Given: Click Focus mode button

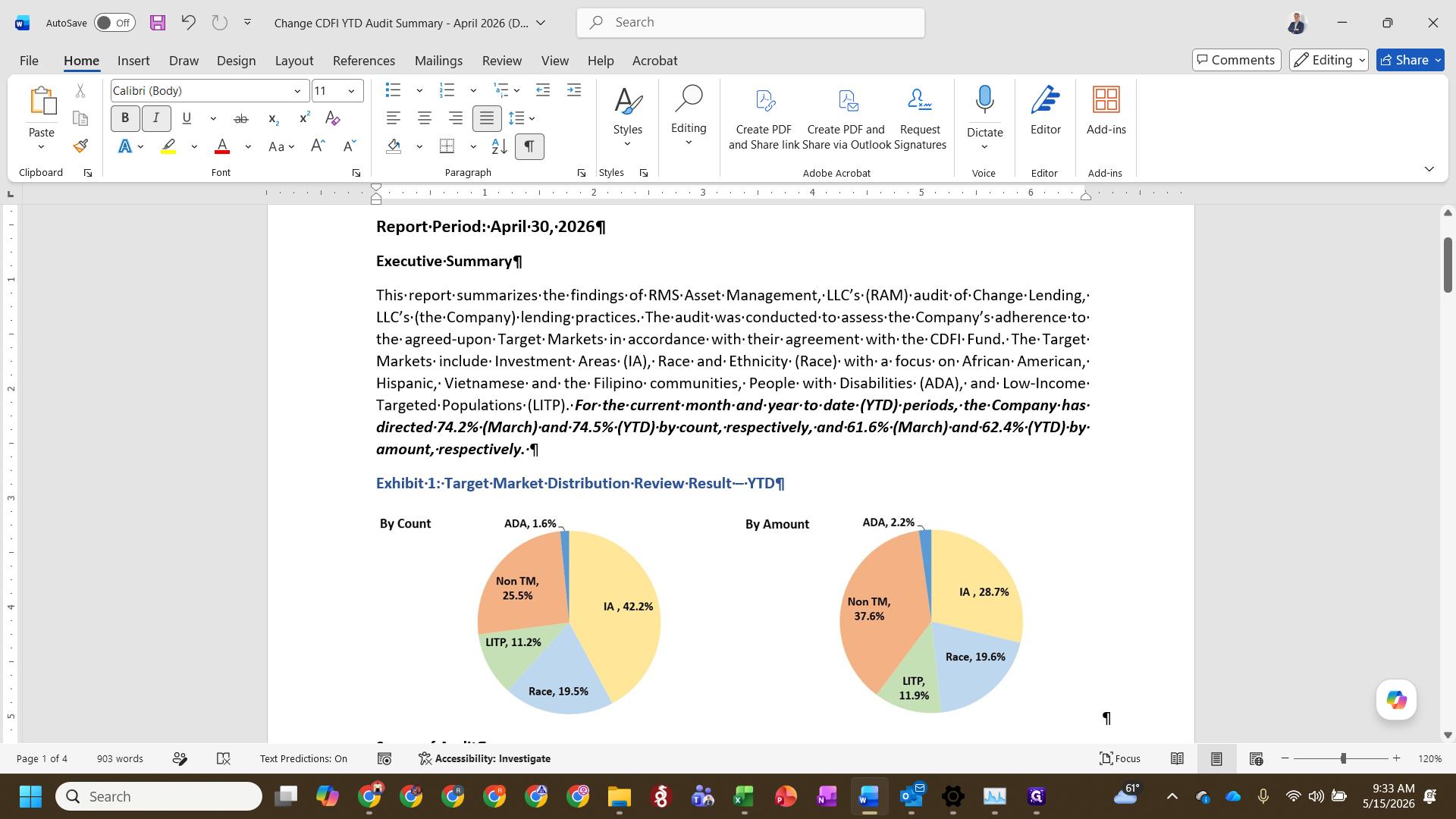Looking at the screenshot, I should coord(1120,758).
